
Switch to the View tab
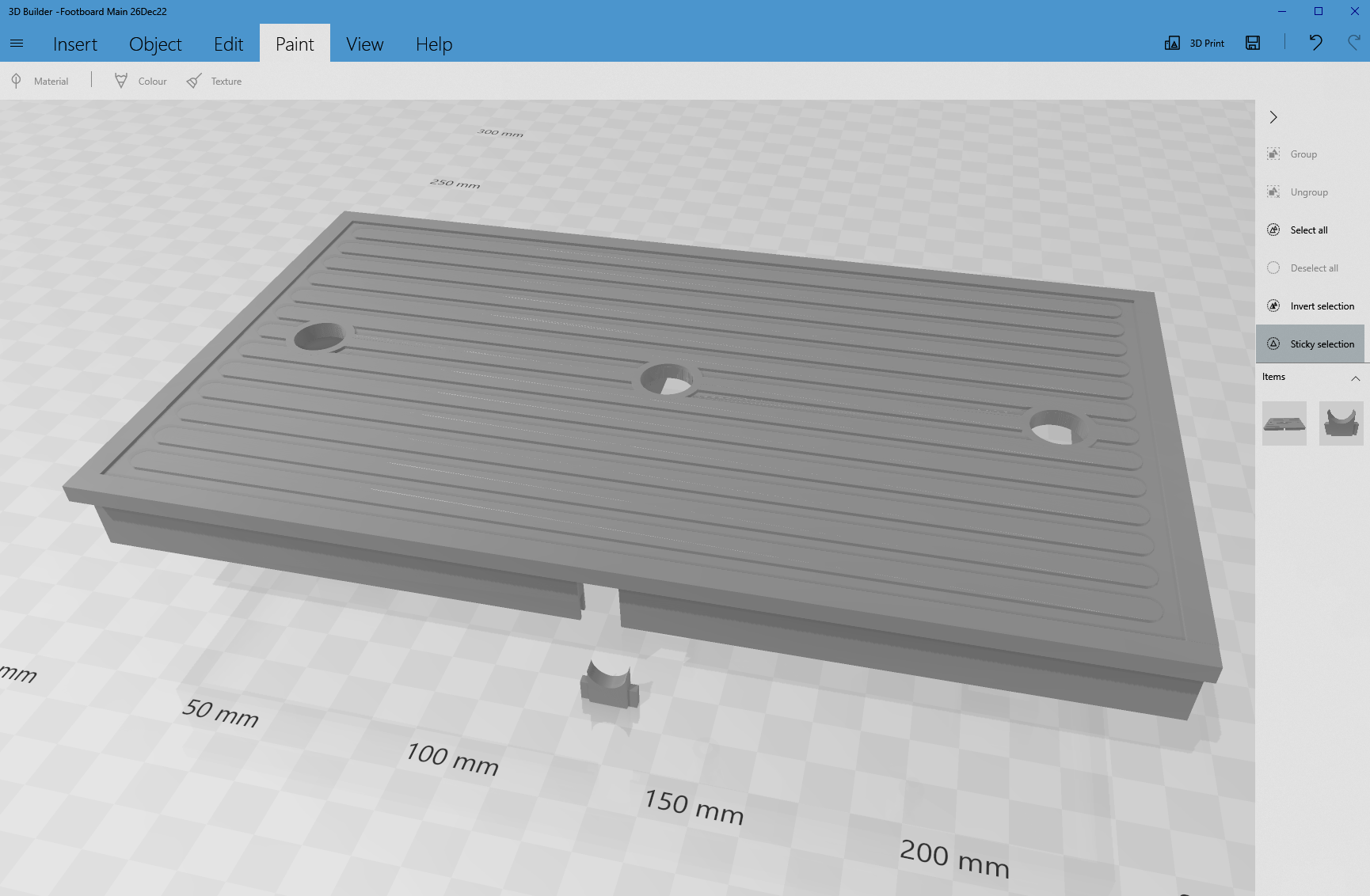pyautogui.click(x=364, y=44)
